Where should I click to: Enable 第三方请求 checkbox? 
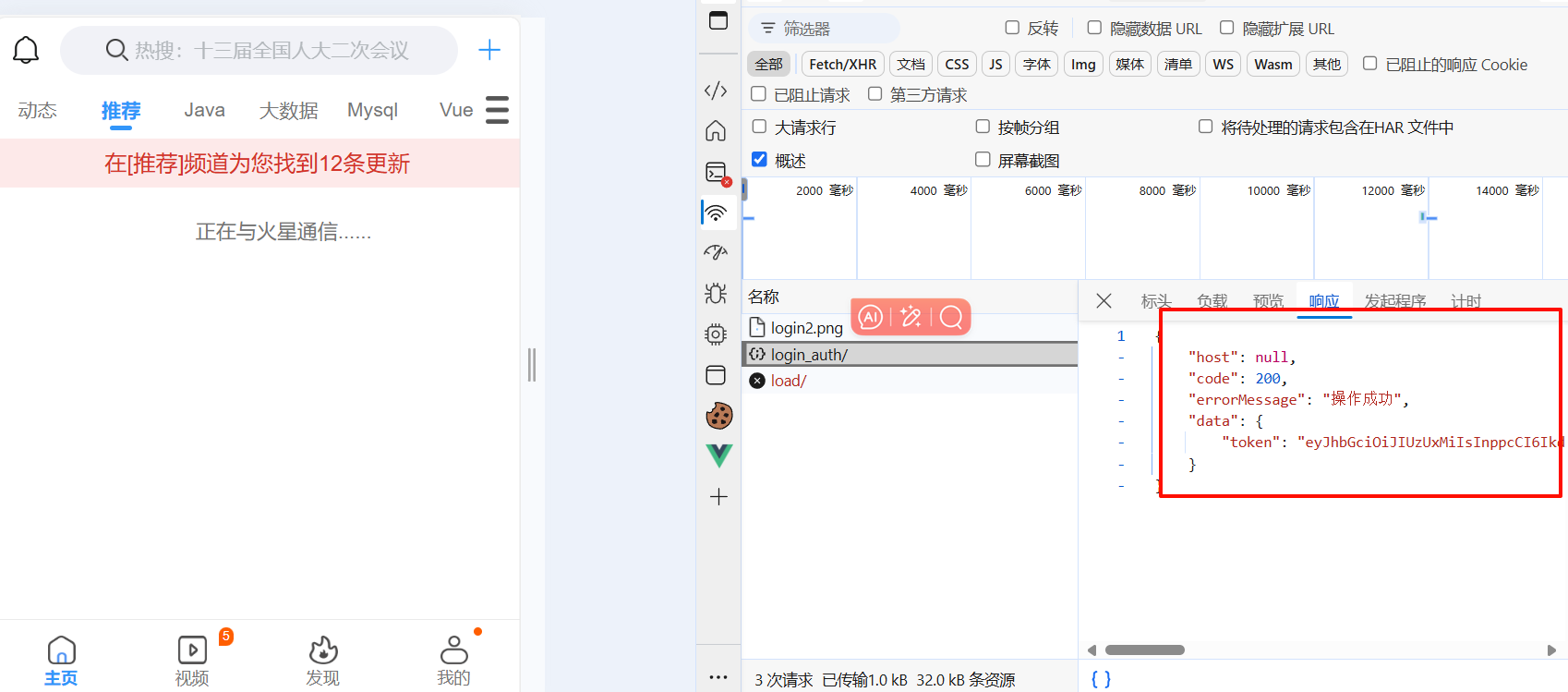click(x=875, y=94)
